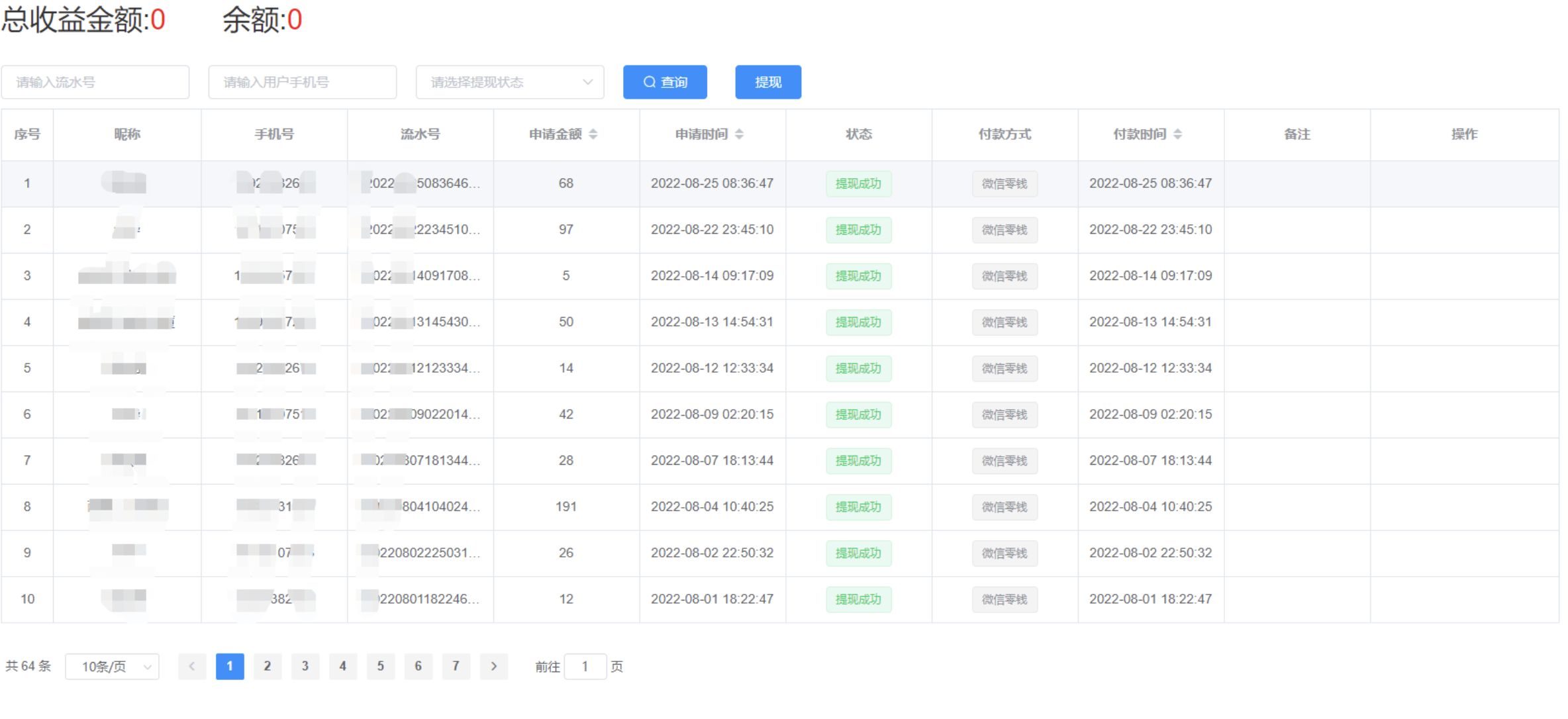Go to pagination page 5
Image resolution: width=1568 pixels, height=719 pixels.
(x=381, y=666)
